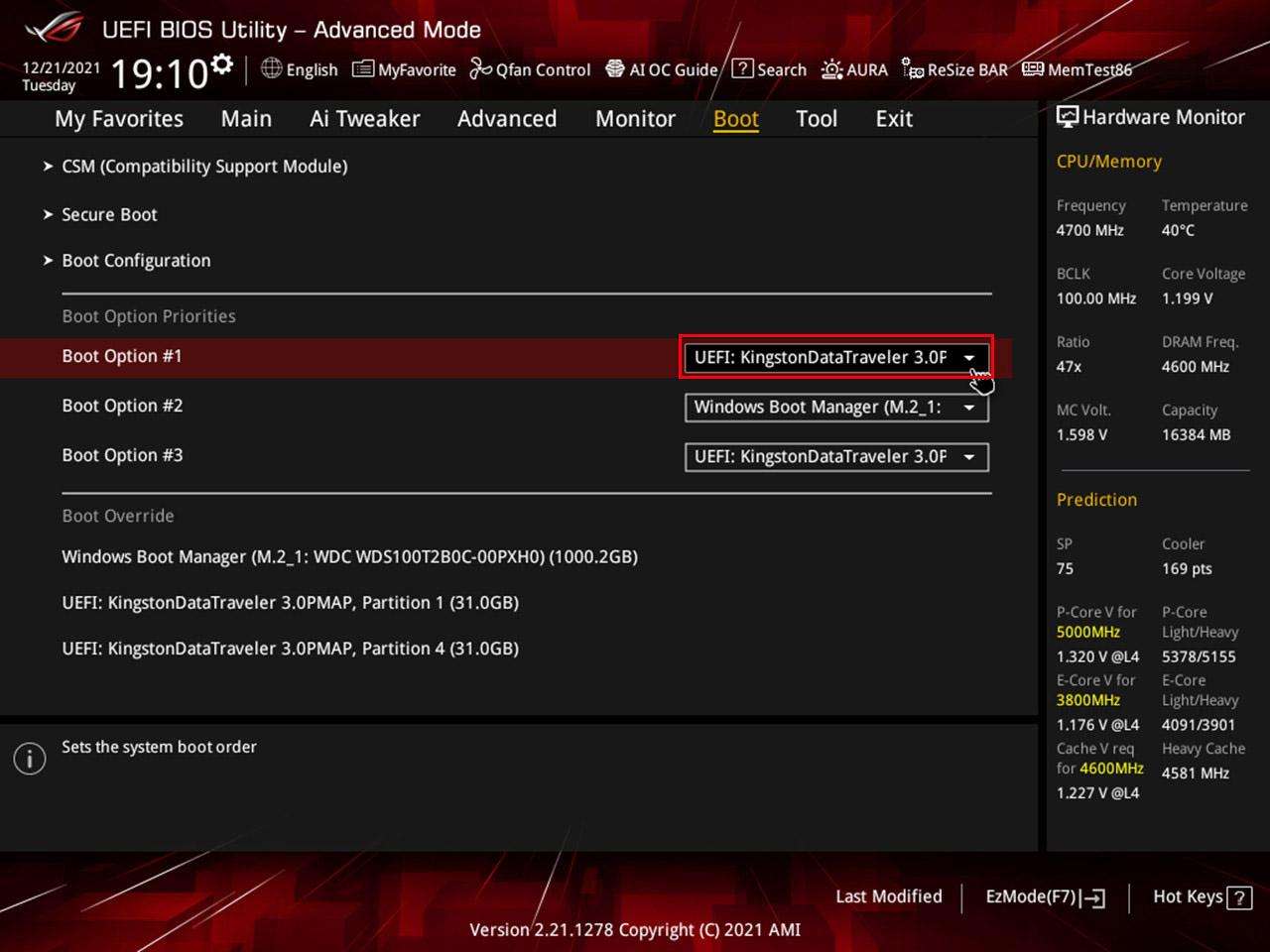The width and height of the screenshot is (1270, 952).
Task: Boot override to Kingston Partition 4
Action: click(x=290, y=649)
